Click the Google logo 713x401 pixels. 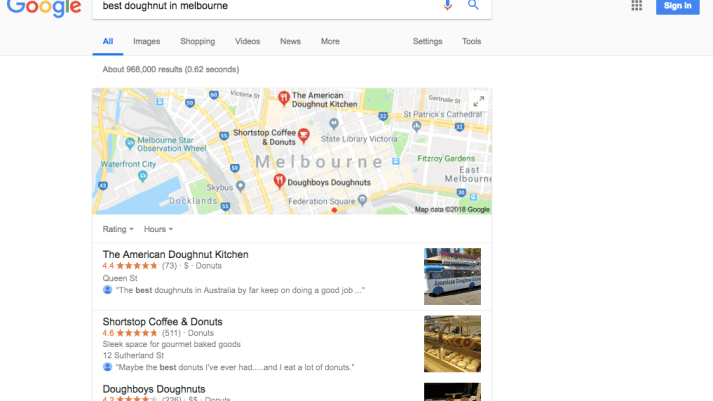pyautogui.click(x=44, y=8)
